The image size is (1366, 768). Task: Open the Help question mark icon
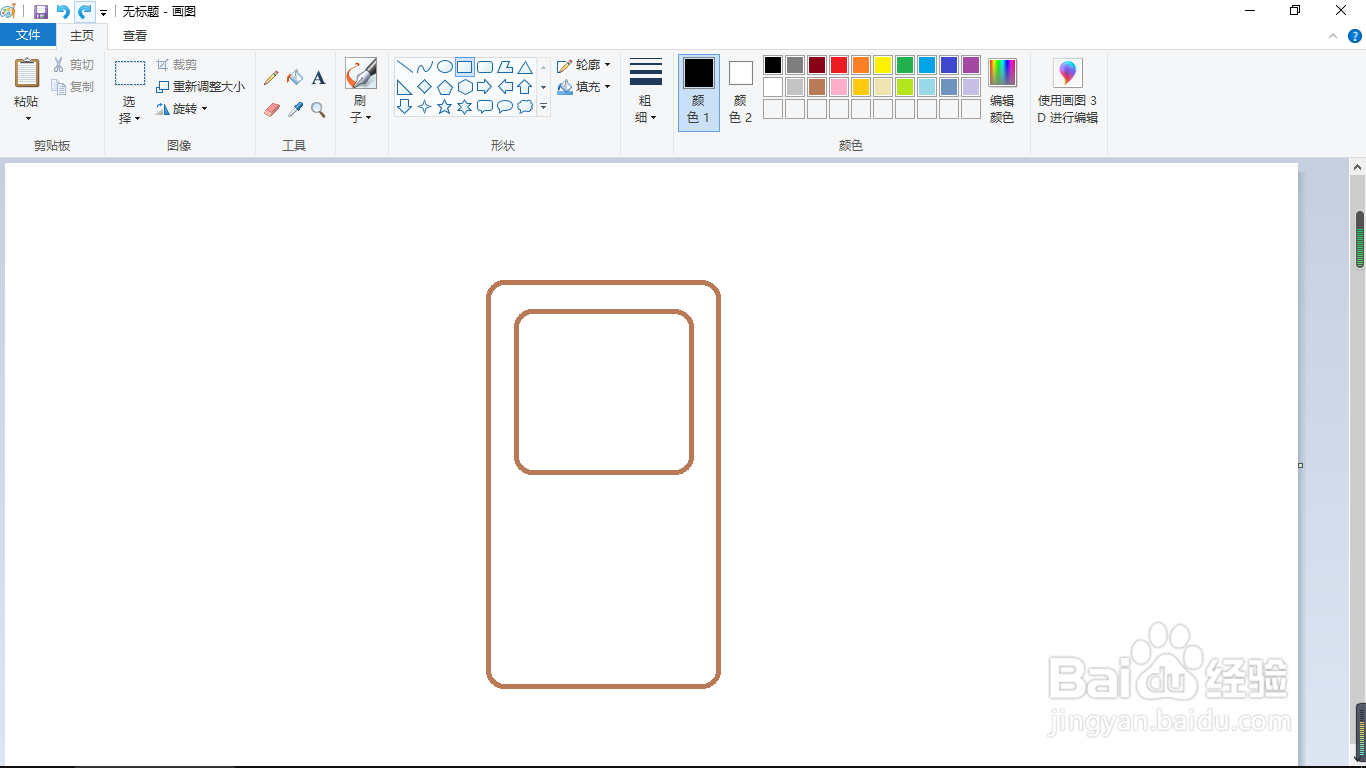[1355, 36]
